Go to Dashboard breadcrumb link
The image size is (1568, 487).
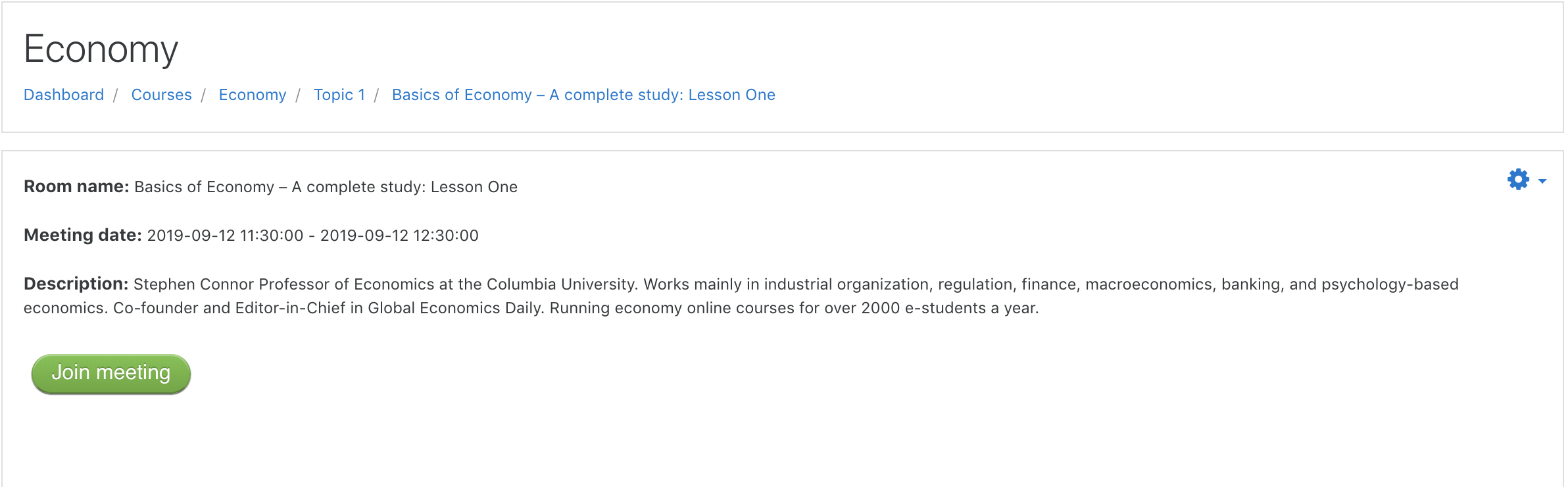pyautogui.click(x=64, y=95)
